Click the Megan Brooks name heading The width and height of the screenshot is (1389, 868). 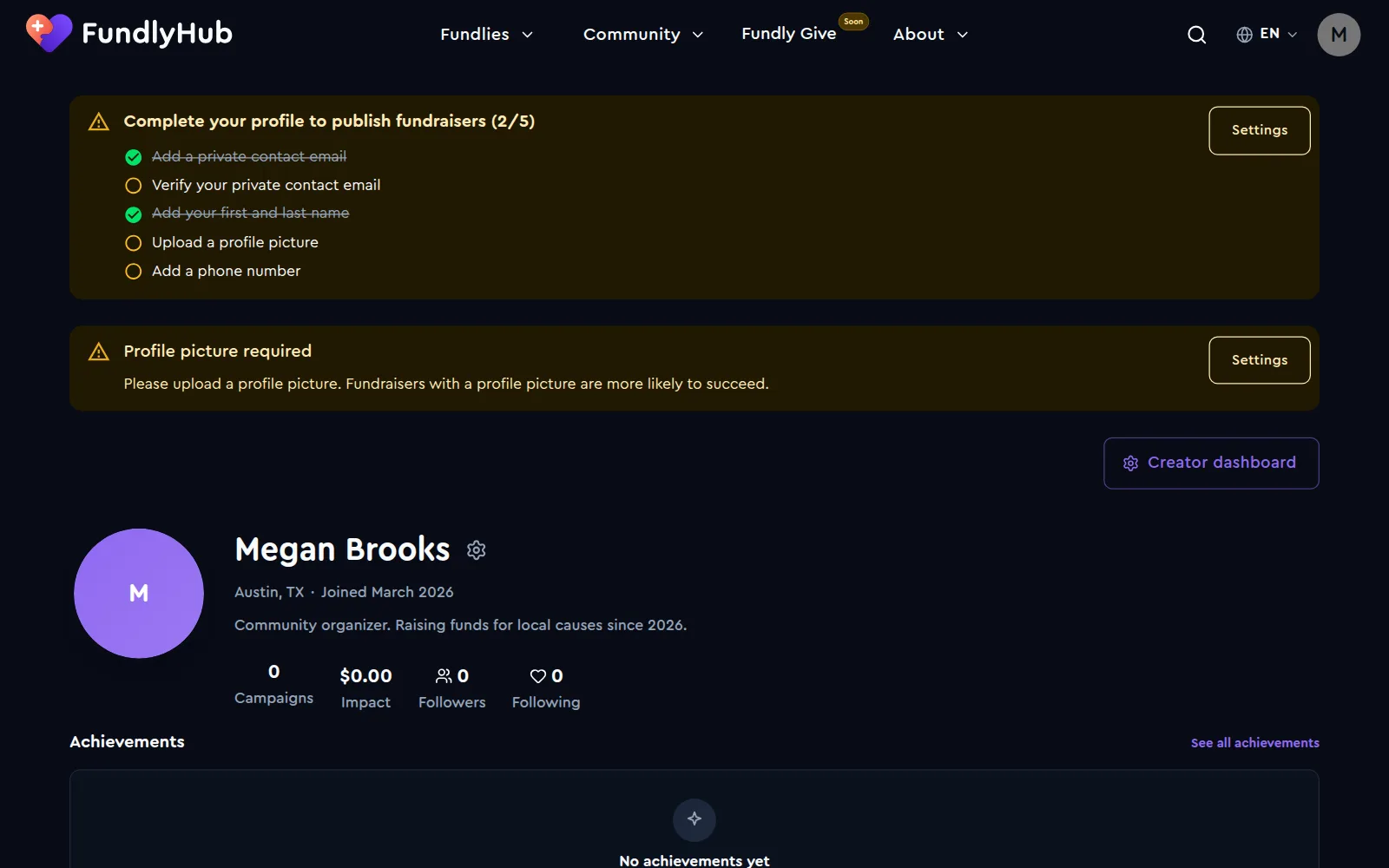(343, 549)
